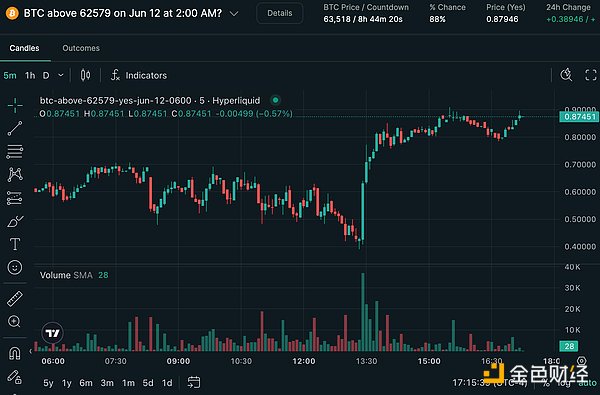The width and height of the screenshot is (600, 395).
Task: Set date range to 5d
Action: [148, 383]
